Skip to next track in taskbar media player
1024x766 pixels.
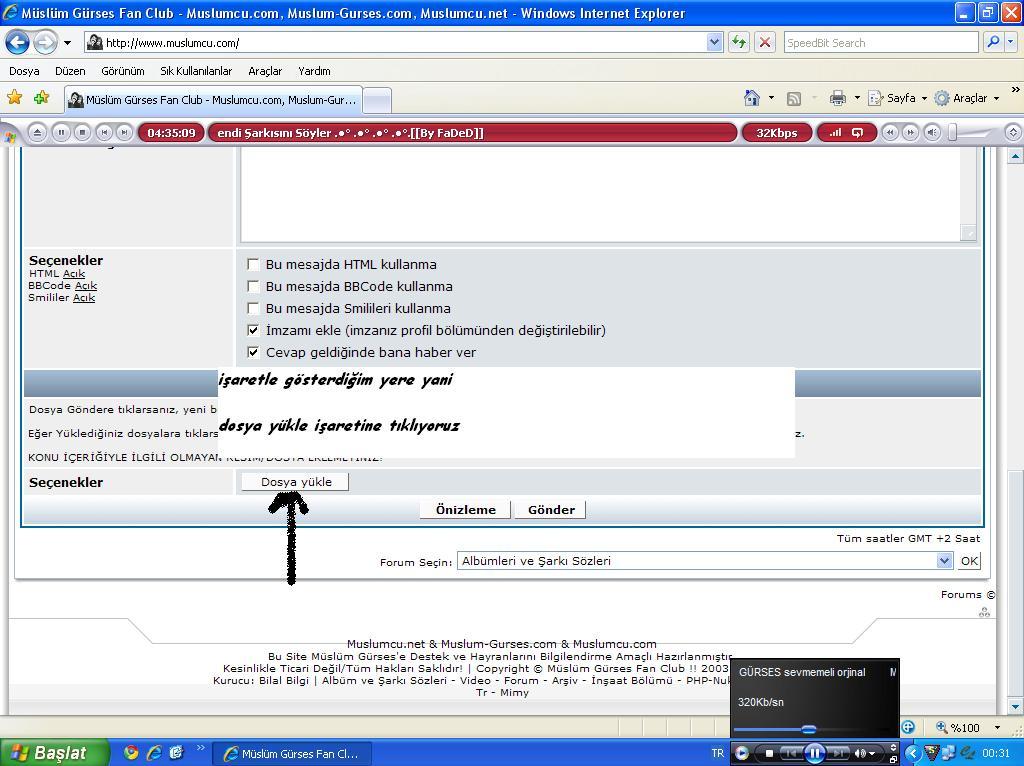click(x=839, y=754)
